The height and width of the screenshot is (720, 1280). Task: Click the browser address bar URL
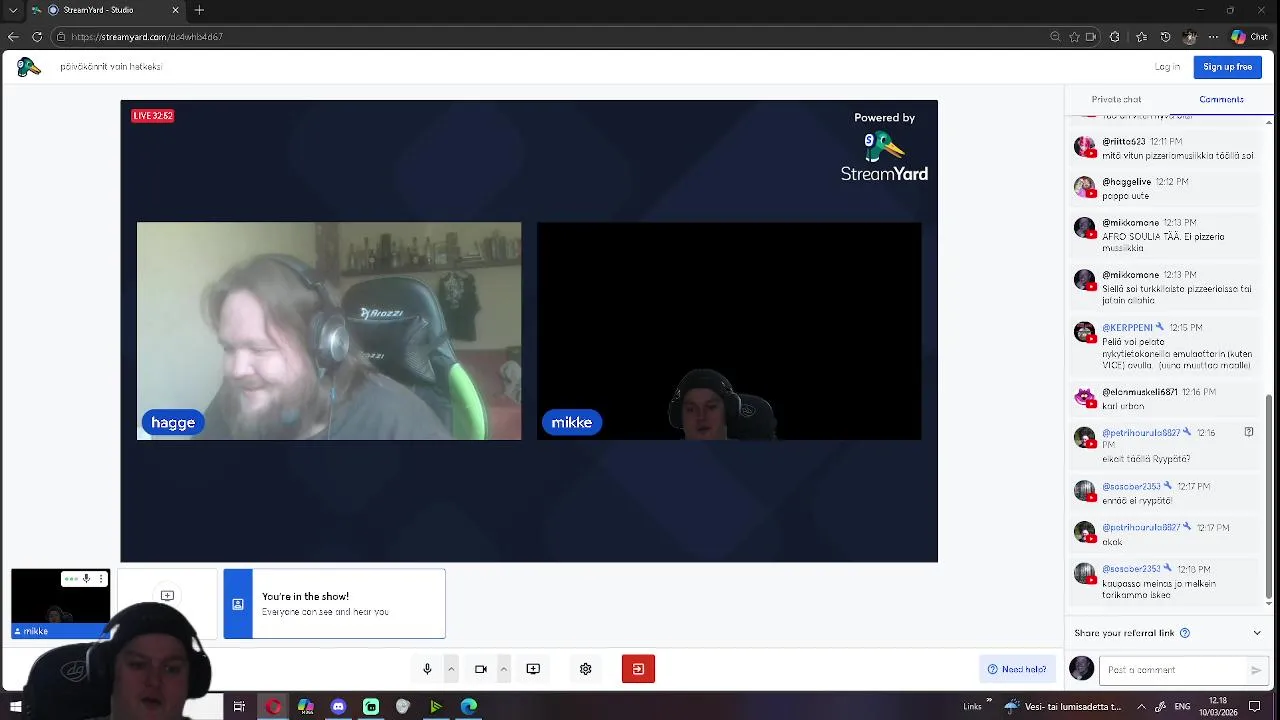point(147,37)
